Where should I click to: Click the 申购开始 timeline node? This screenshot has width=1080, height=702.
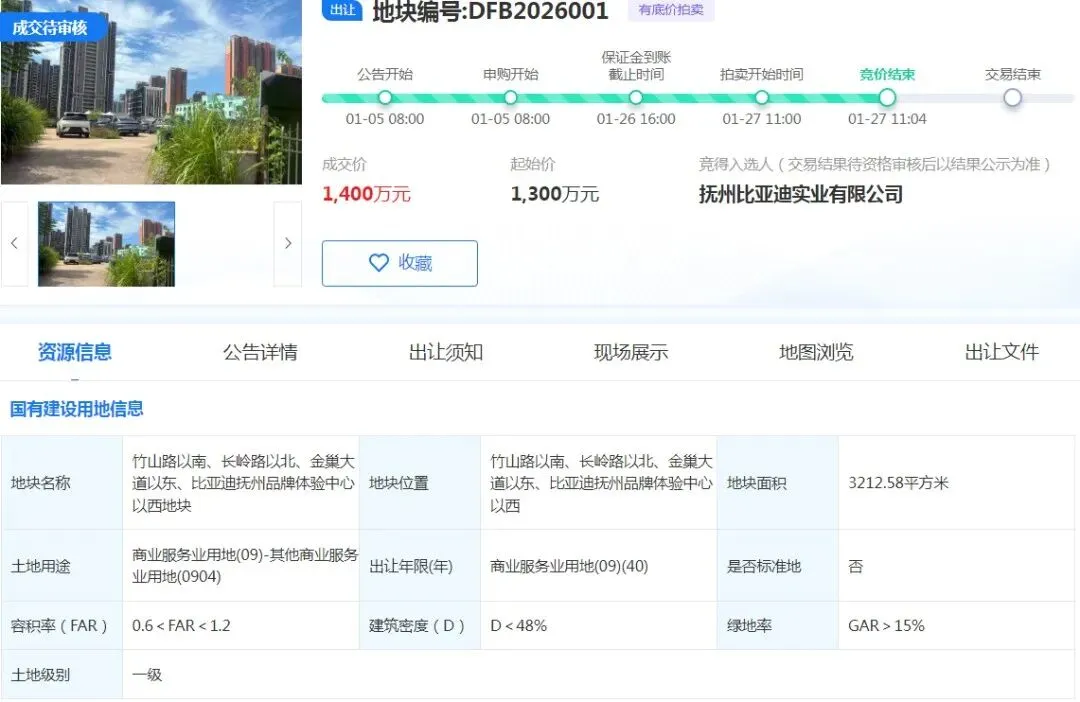pos(510,98)
